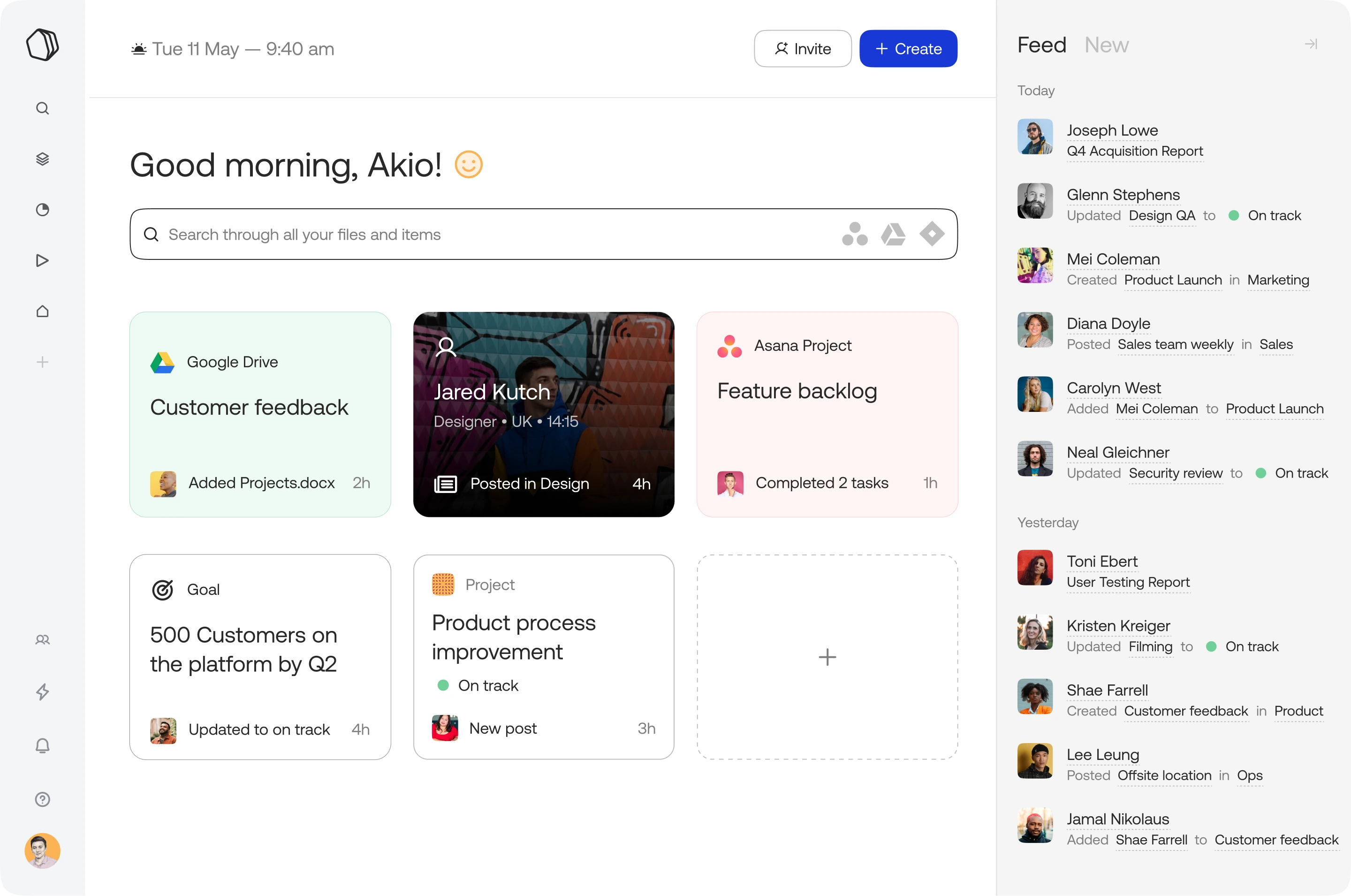
Task: Click Diana Doyle's avatar
Action: coord(1035,330)
